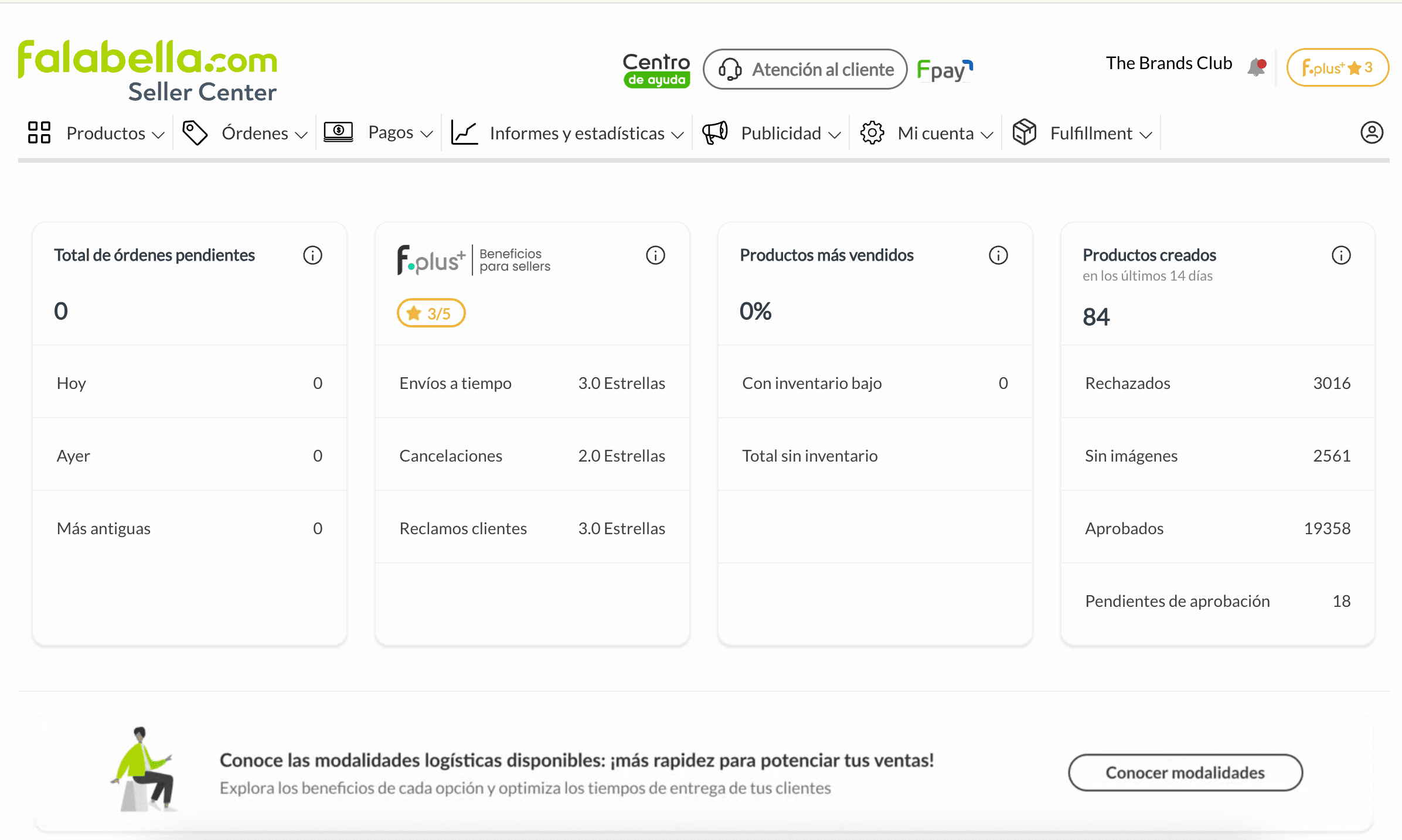Show info for F.plus Beneficios para sellers

[x=655, y=255]
